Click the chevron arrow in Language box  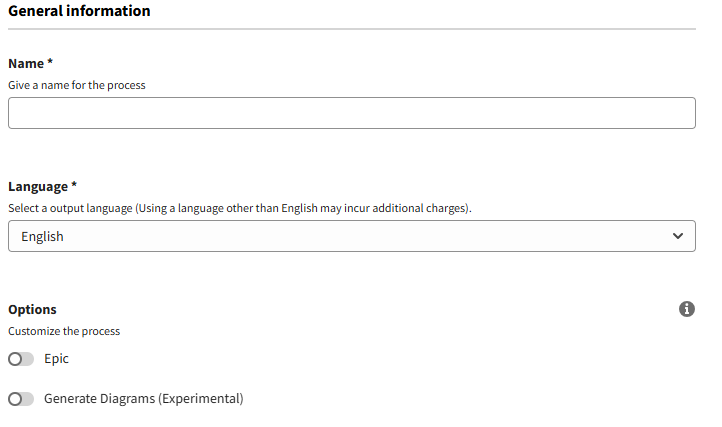pos(678,236)
